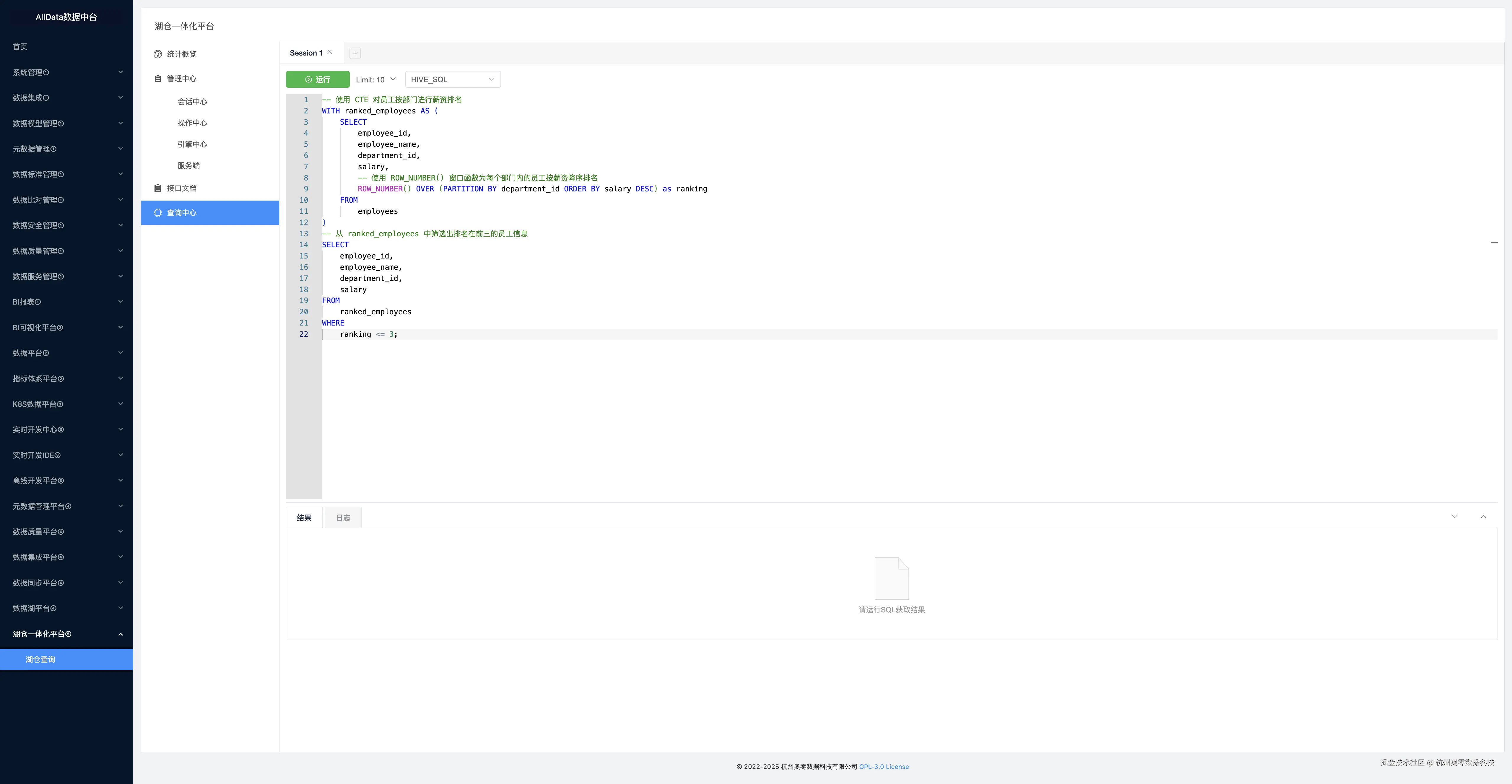
Task: Go to 首页 in the left sidebar
Action: tap(66, 46)
